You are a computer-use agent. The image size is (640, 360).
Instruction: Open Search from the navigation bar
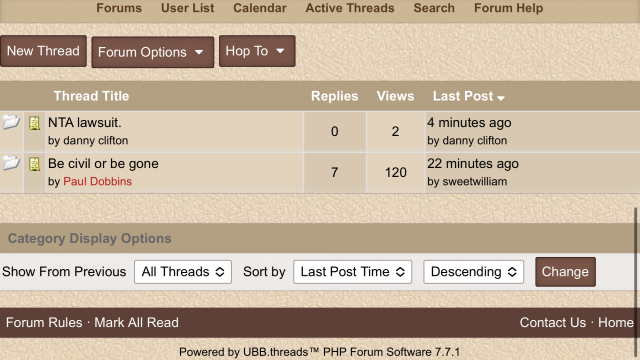click(x=434, y=8)
